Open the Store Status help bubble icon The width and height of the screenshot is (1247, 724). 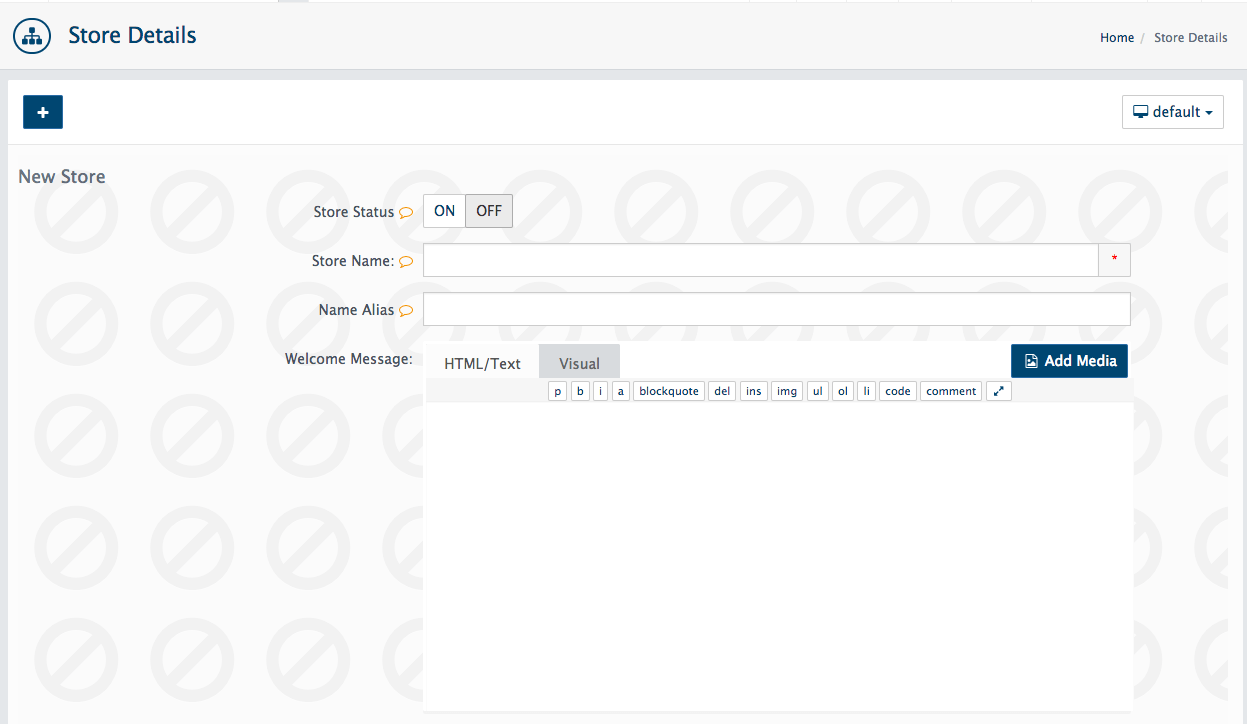(406, 212)
